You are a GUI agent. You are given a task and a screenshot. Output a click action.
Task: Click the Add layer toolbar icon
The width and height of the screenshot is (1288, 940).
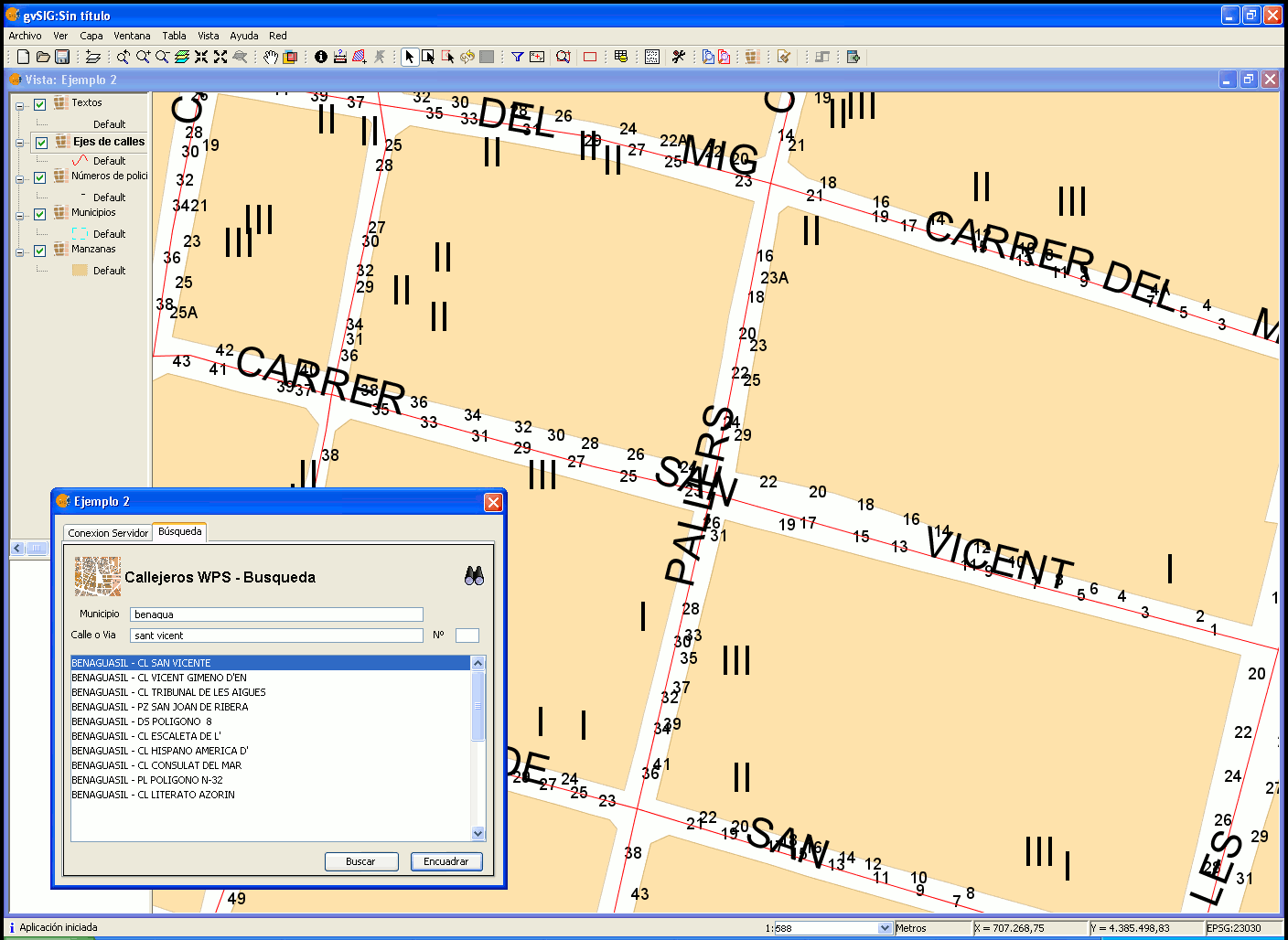[x=92, y=57]
